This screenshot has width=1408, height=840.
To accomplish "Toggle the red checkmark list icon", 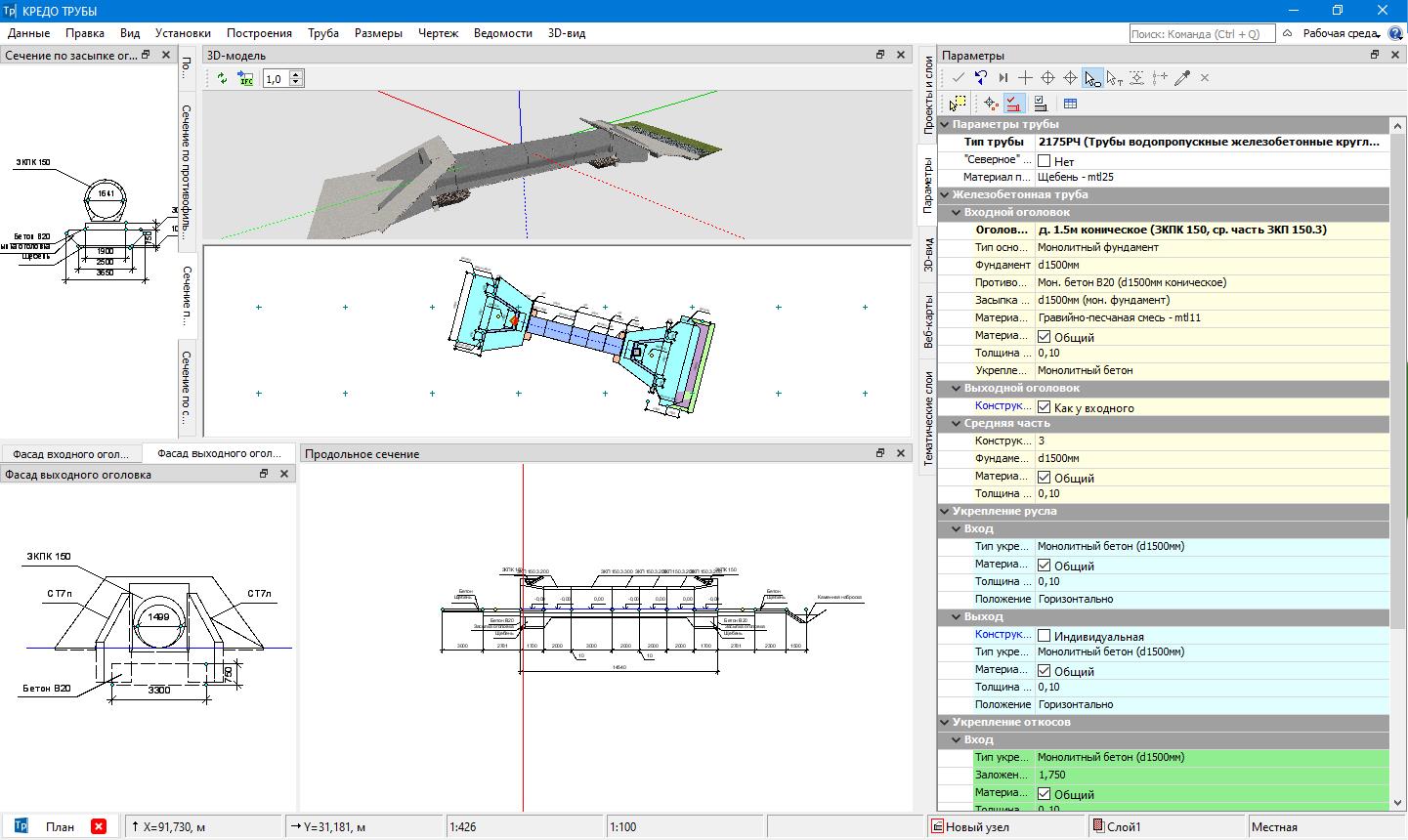I will [1014, 103].
